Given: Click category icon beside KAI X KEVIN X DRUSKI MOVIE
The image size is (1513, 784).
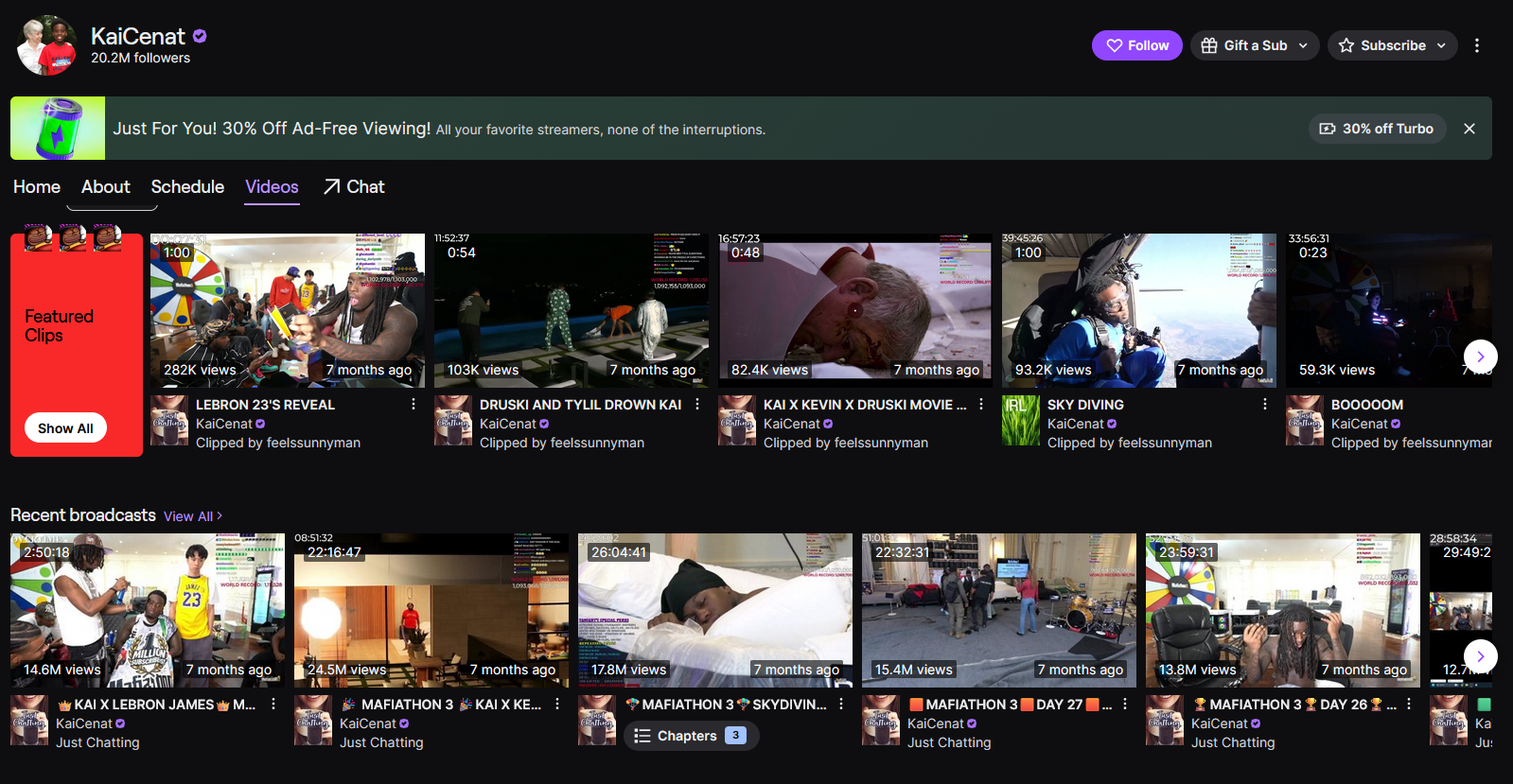Looking at the screenshot, I should 737,421.
